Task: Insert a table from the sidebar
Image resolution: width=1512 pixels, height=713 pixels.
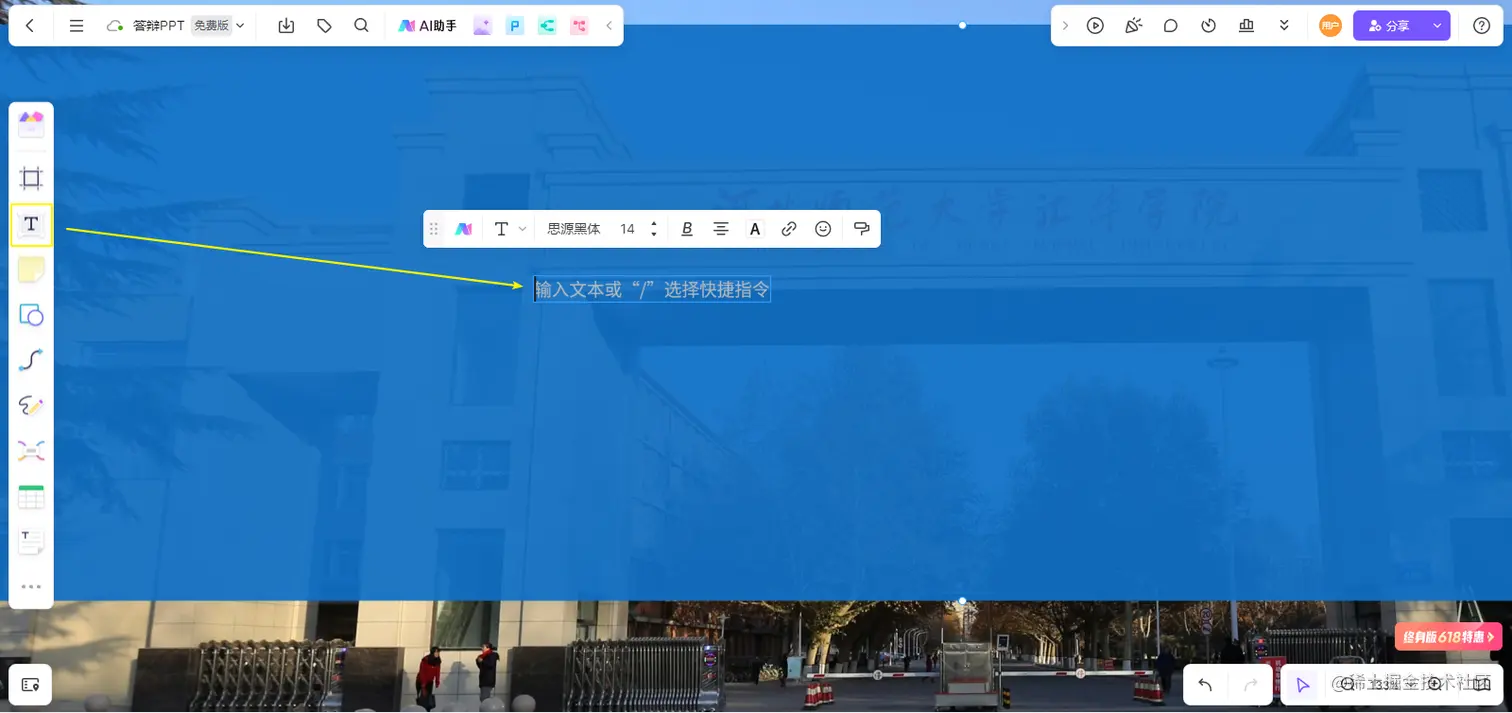Action: [31, 497]
